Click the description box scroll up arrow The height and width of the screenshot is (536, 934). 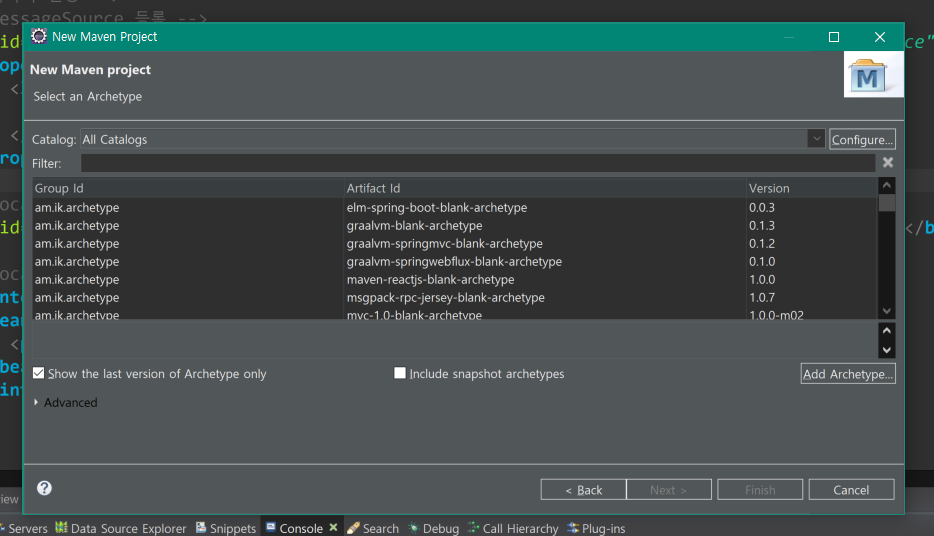pos(886,331)
